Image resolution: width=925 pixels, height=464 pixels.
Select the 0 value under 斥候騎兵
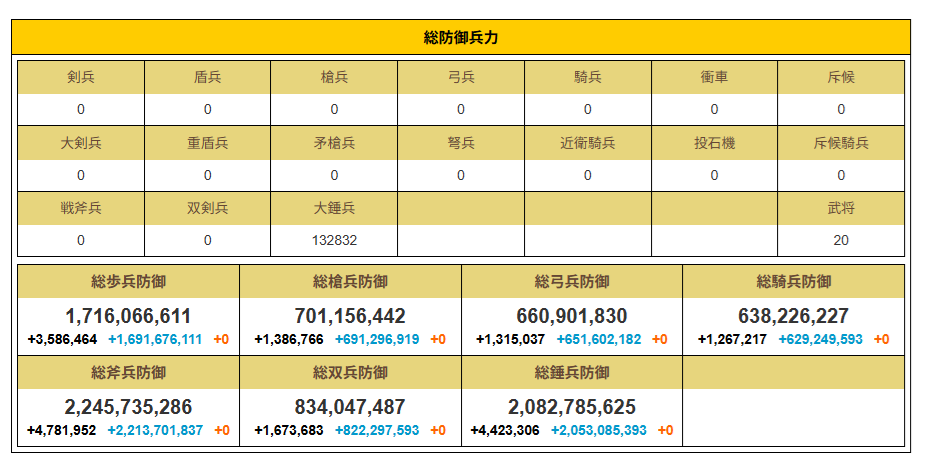click(x=841, y=176)
